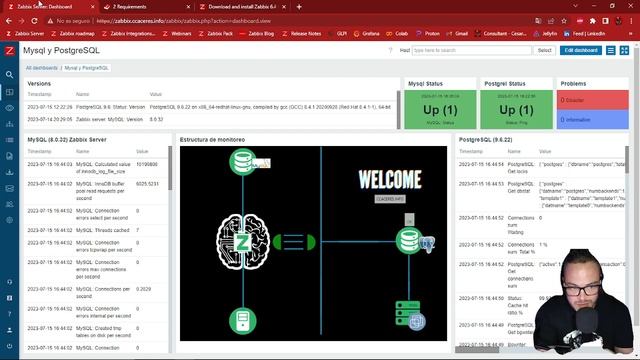Open the Monitoring eye sidebar menu

pos(9,108)
